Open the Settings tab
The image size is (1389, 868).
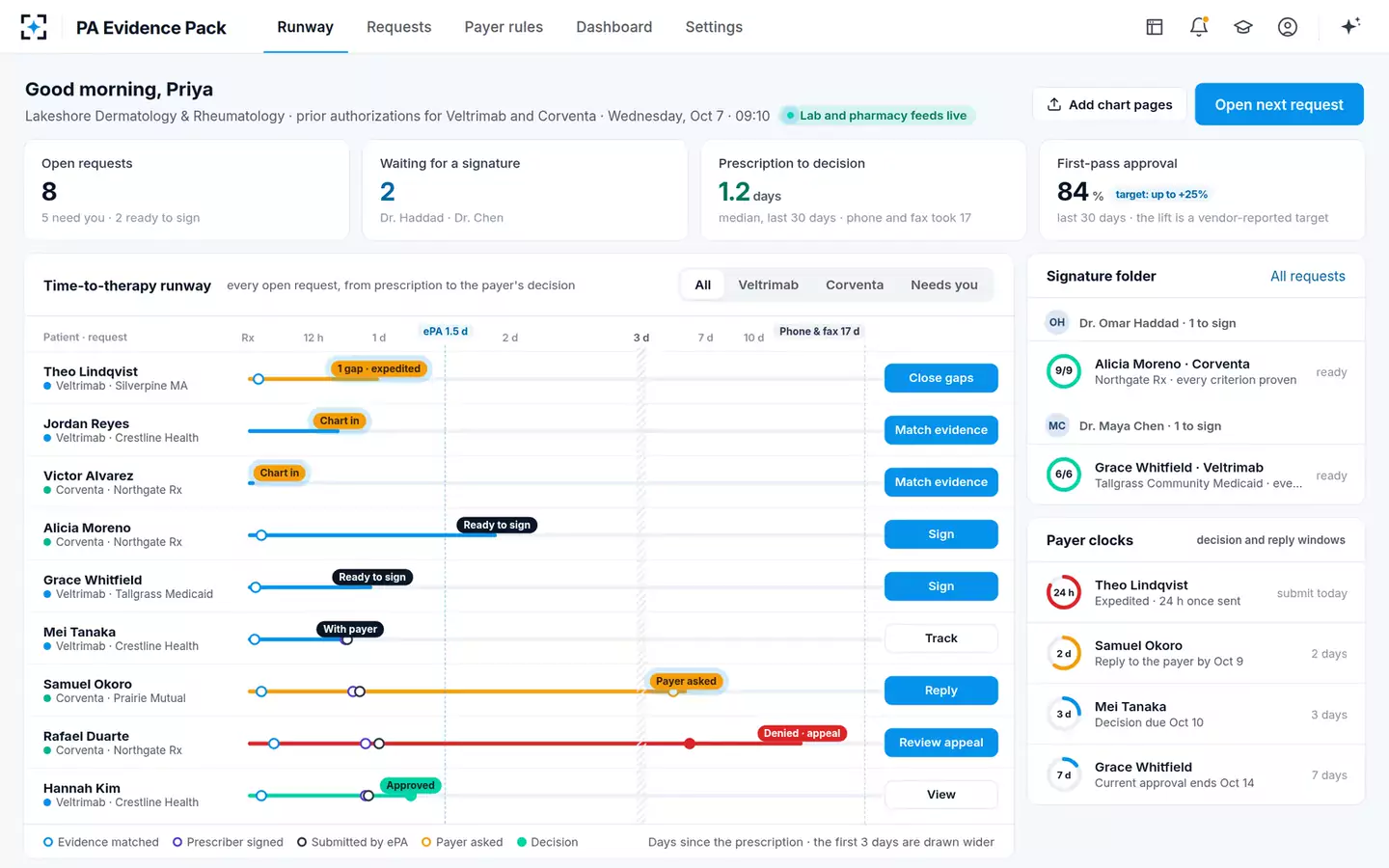(714, 27)
